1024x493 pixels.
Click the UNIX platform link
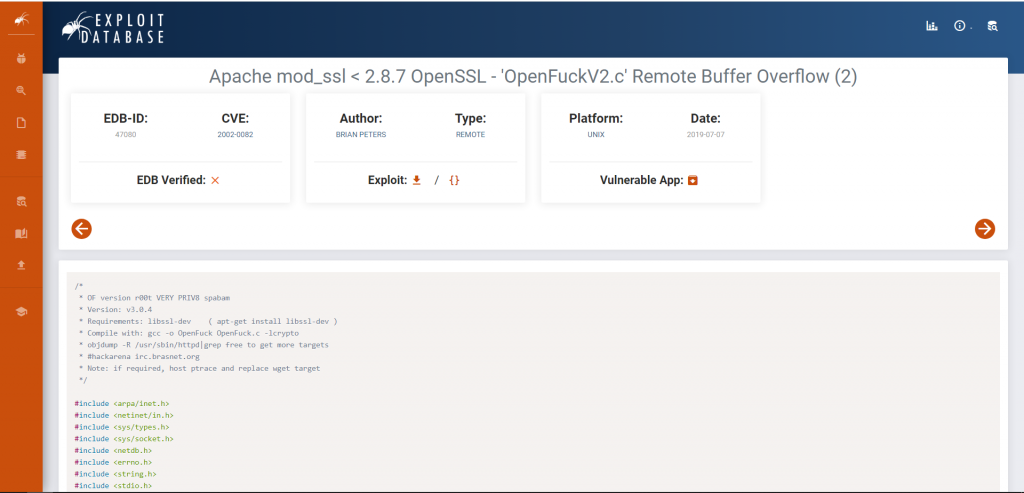(596, 135)
